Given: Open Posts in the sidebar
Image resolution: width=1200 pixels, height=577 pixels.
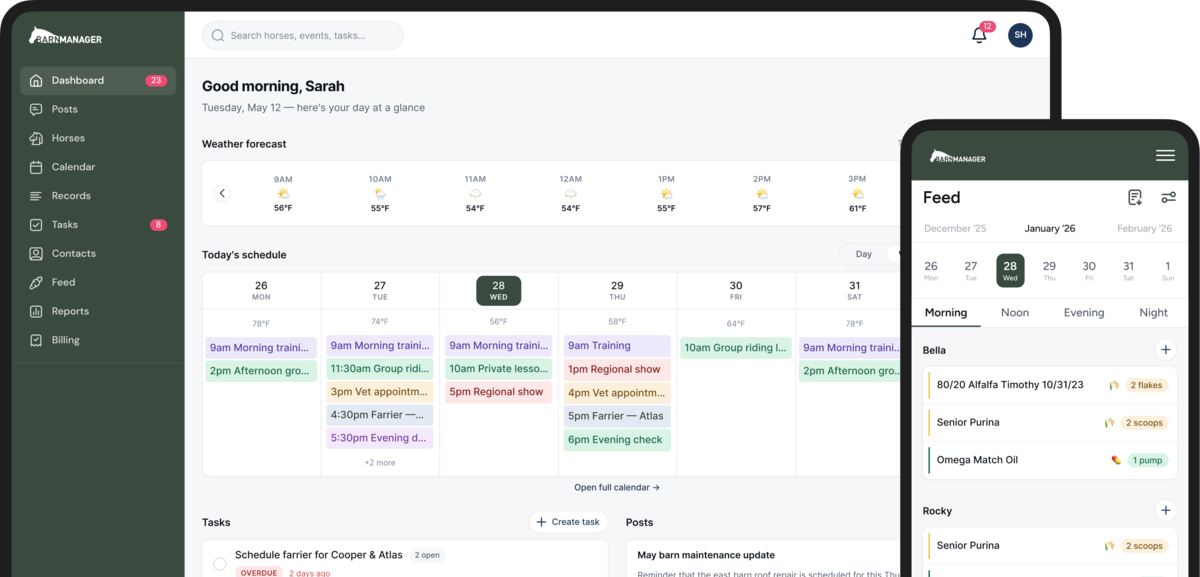Looking at the screenshot, I should [x=98, y=109].
